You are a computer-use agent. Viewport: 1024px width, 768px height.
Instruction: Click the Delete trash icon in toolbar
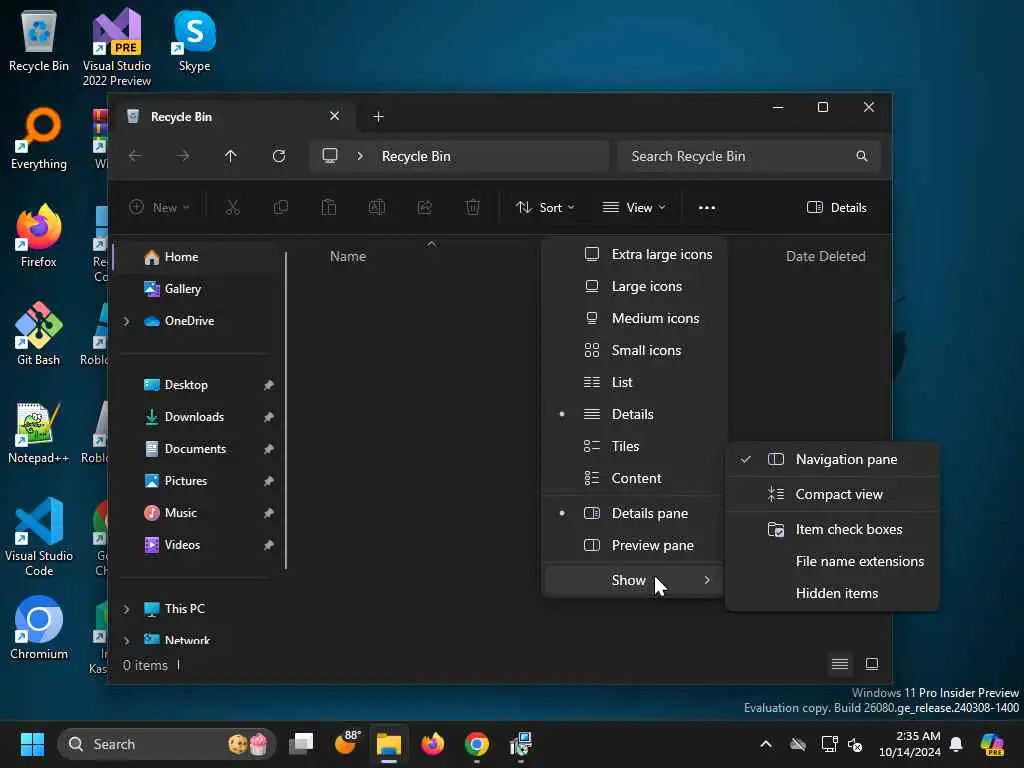[473, 208]
